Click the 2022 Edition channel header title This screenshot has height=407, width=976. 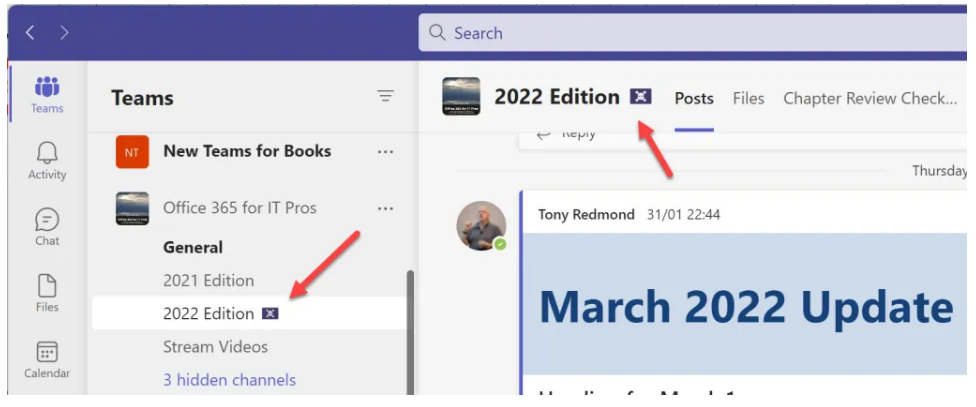(557, 97)
